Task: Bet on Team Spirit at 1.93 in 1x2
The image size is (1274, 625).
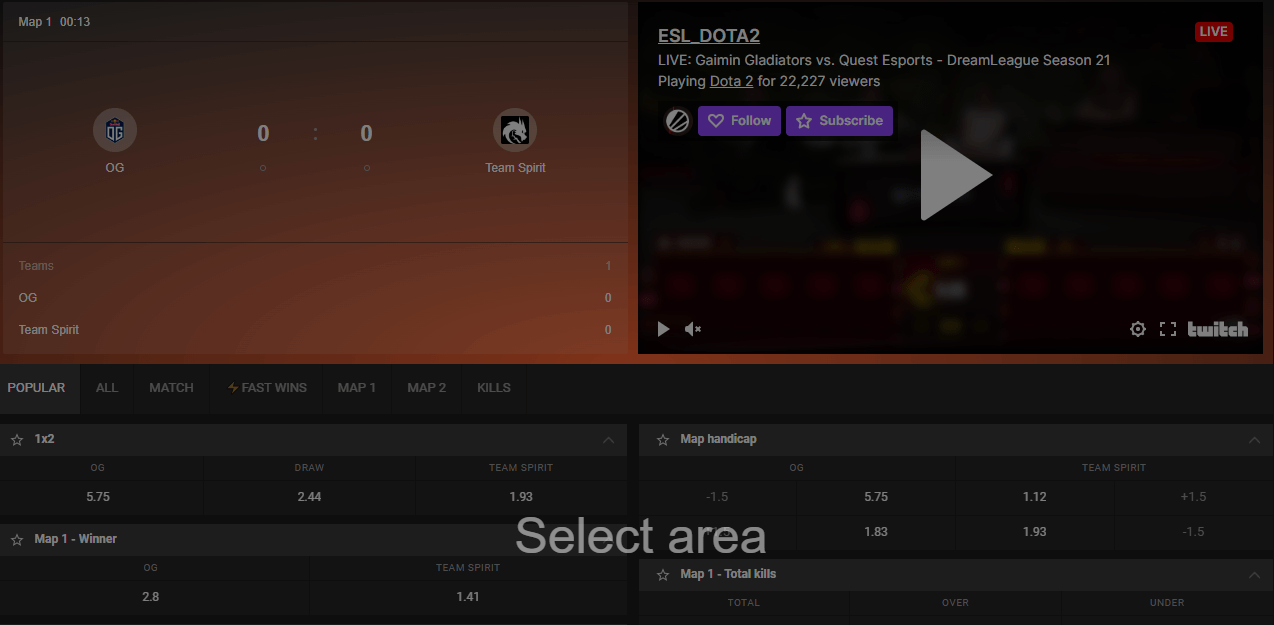Action: coord(521,497)
